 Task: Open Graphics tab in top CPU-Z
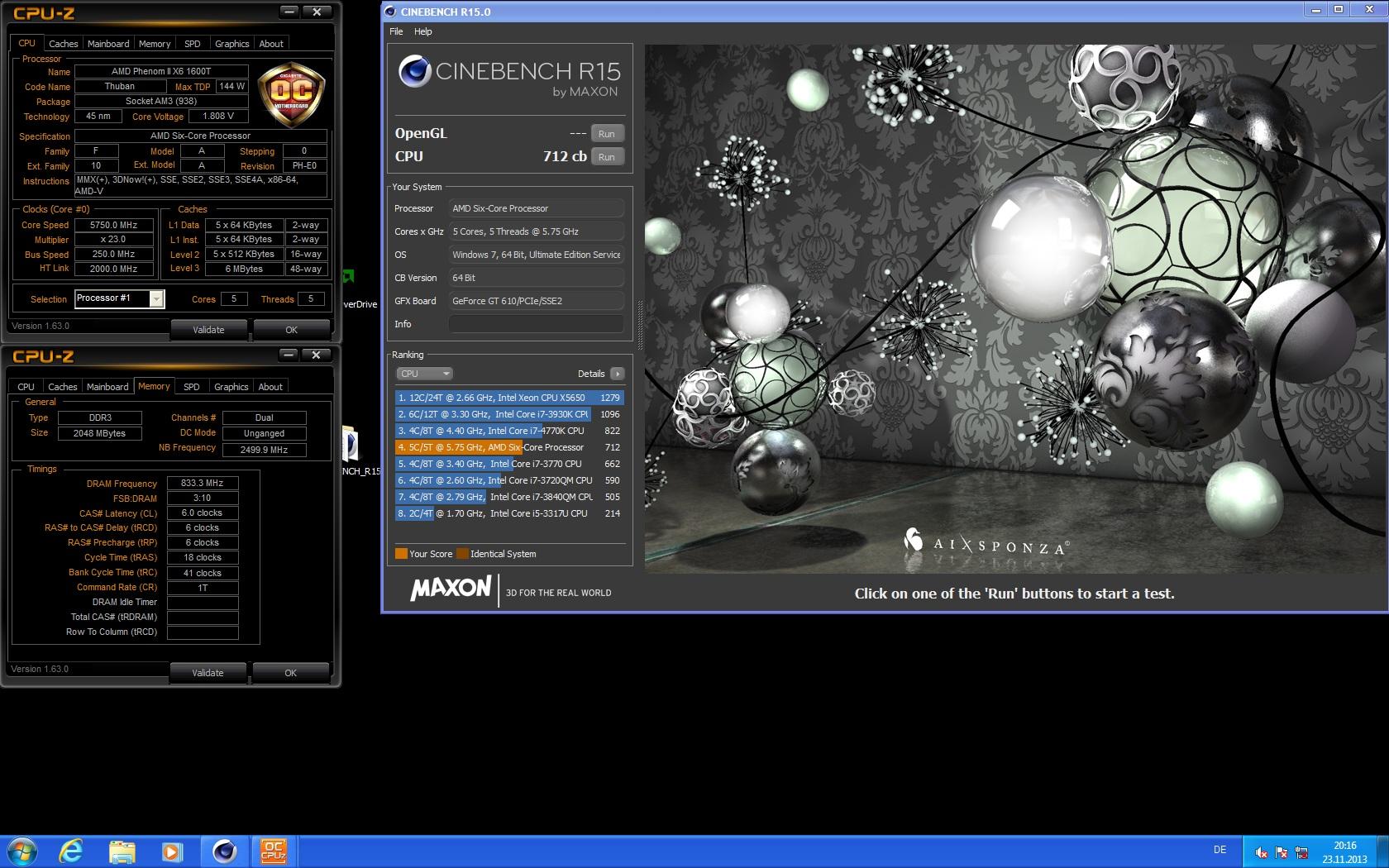pos(231,44)
